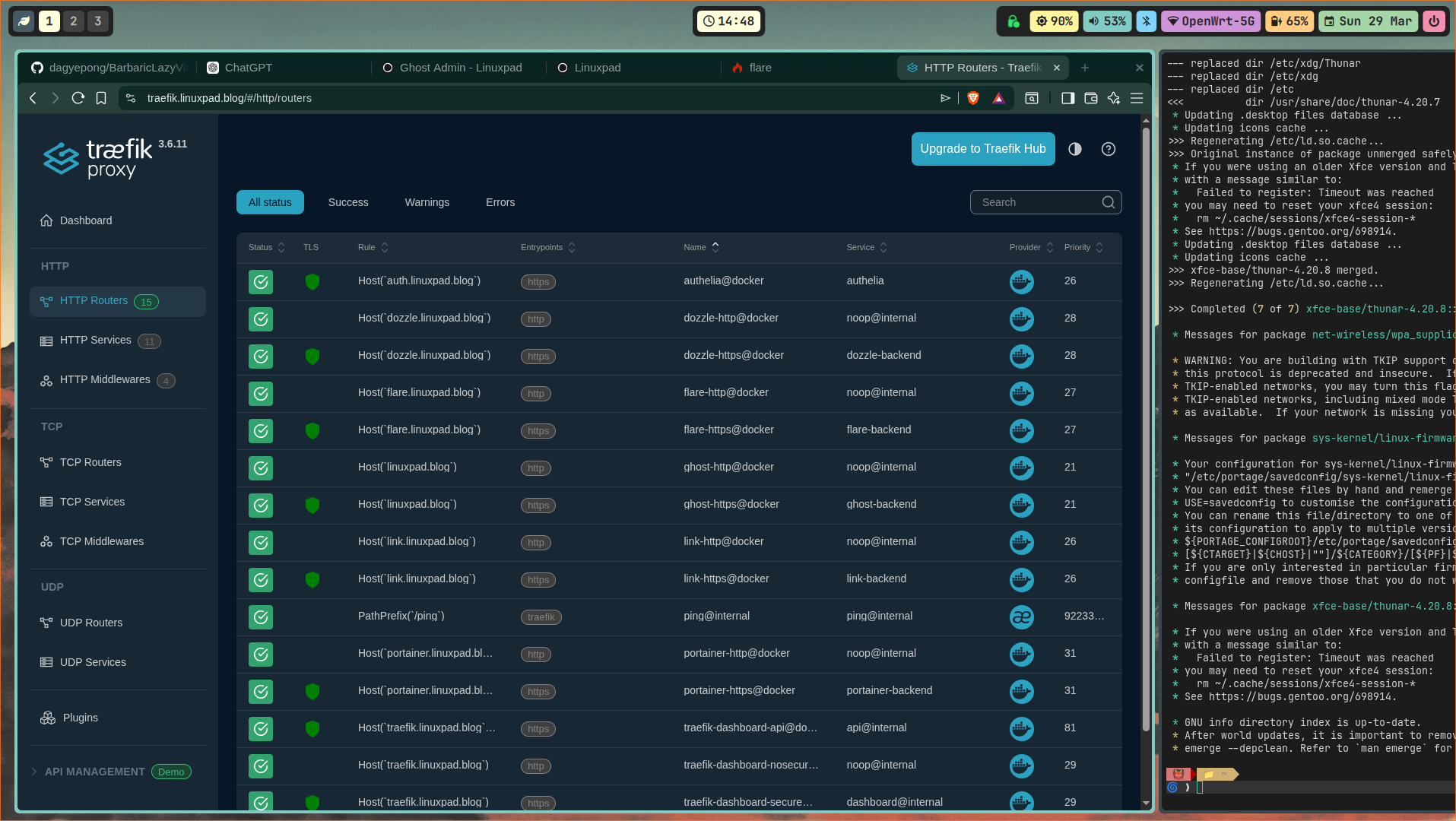Viewport: 1456px width, 821px height.
Task: Click Upgrade to Traefik Hub button
Action: click(982, 149)
